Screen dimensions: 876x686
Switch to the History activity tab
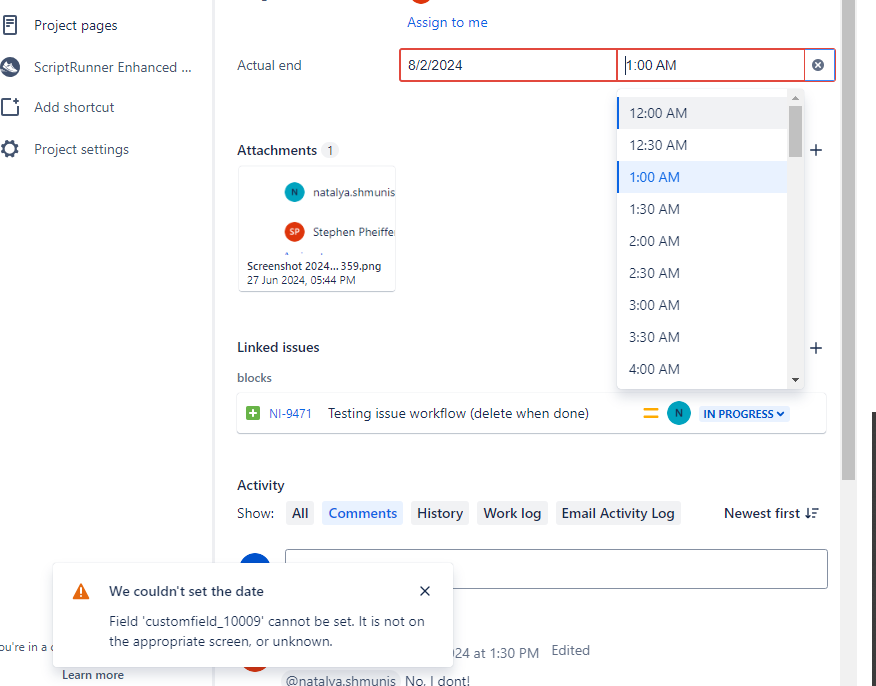point(439,512)
